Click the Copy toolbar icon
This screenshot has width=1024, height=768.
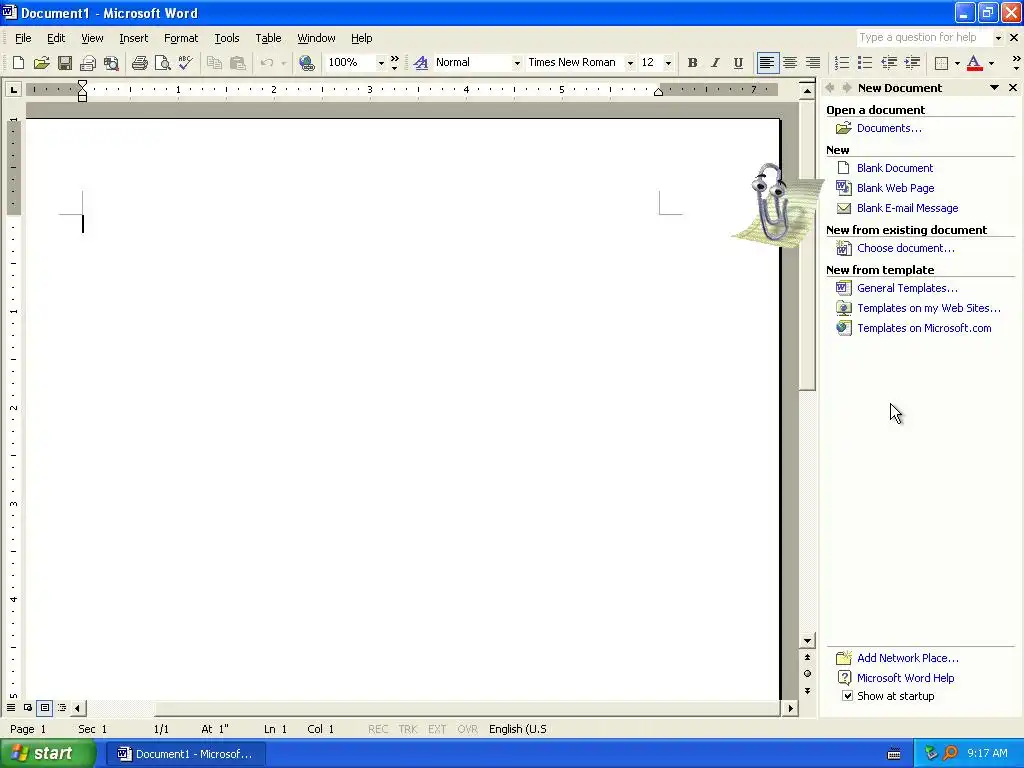click(214, 63)
